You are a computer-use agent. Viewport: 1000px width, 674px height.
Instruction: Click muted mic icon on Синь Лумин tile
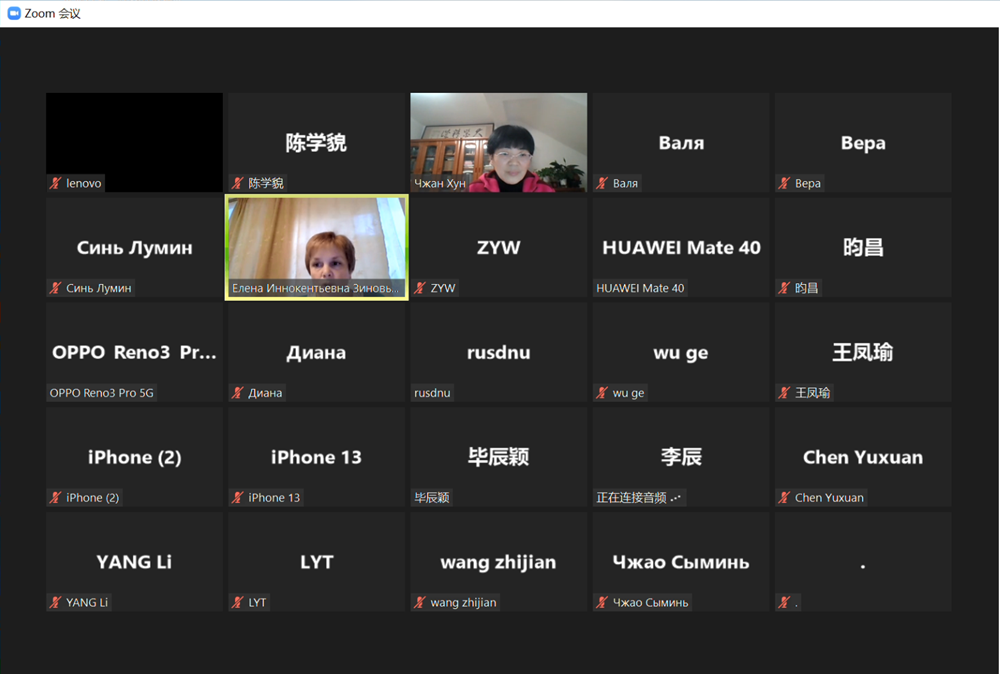56,289
